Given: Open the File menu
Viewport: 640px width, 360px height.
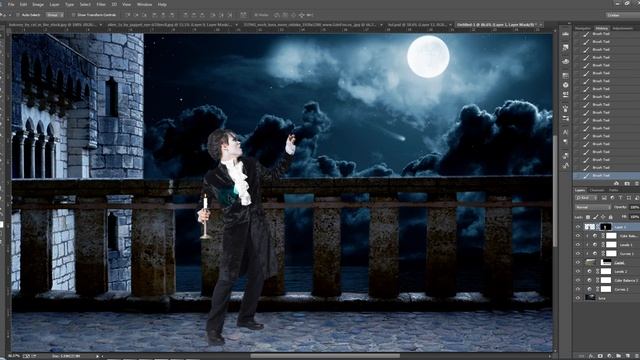Looking at the screenshot, I should tap(11, 4).
